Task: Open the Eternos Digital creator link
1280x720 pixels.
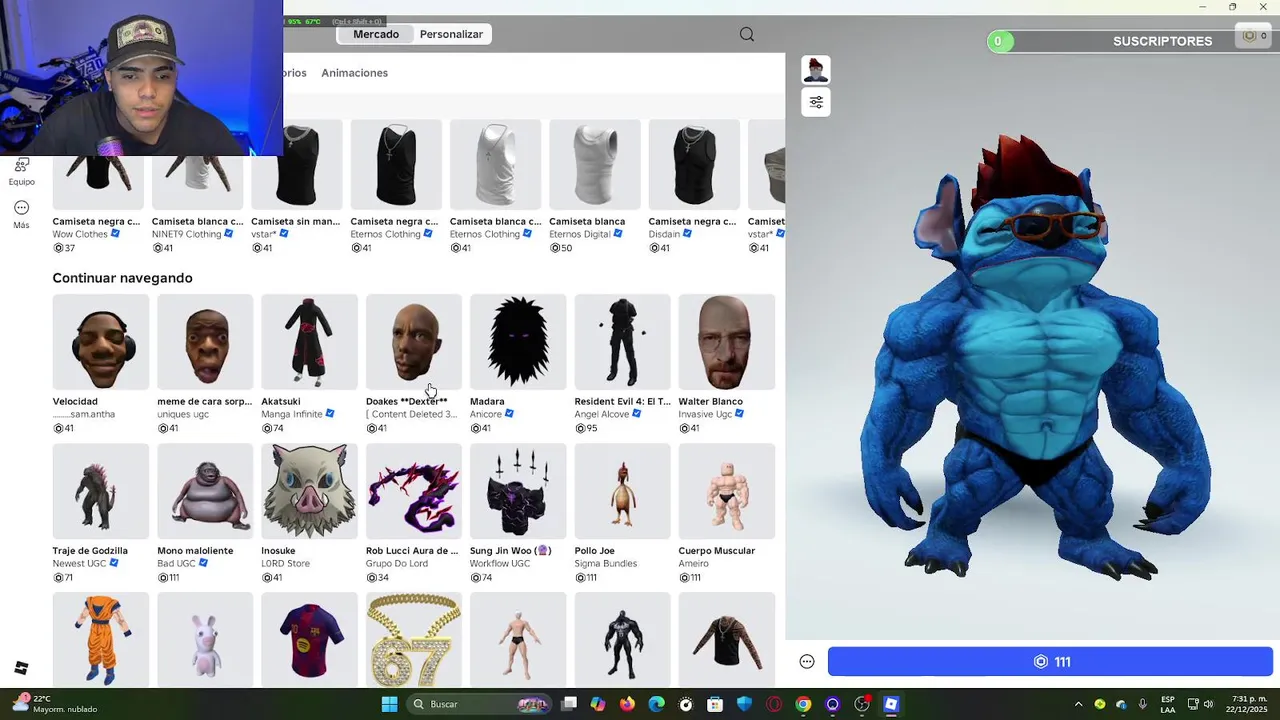Action: coord(580,234)
